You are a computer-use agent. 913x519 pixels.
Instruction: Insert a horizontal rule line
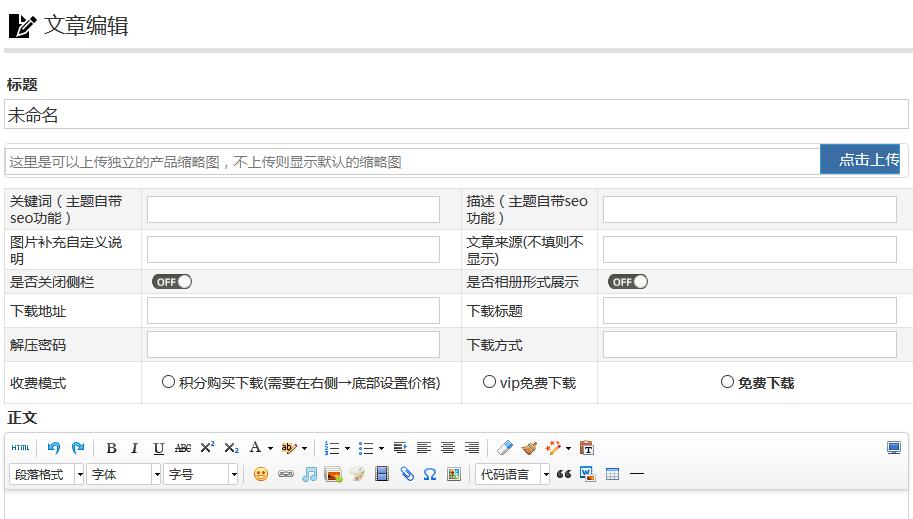click(x=637, y=474)
